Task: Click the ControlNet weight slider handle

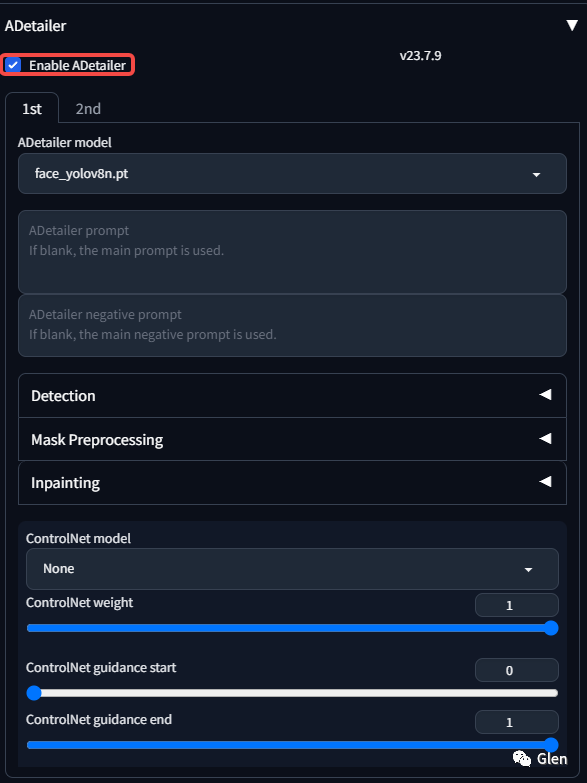Action: (x=551, y=628)
